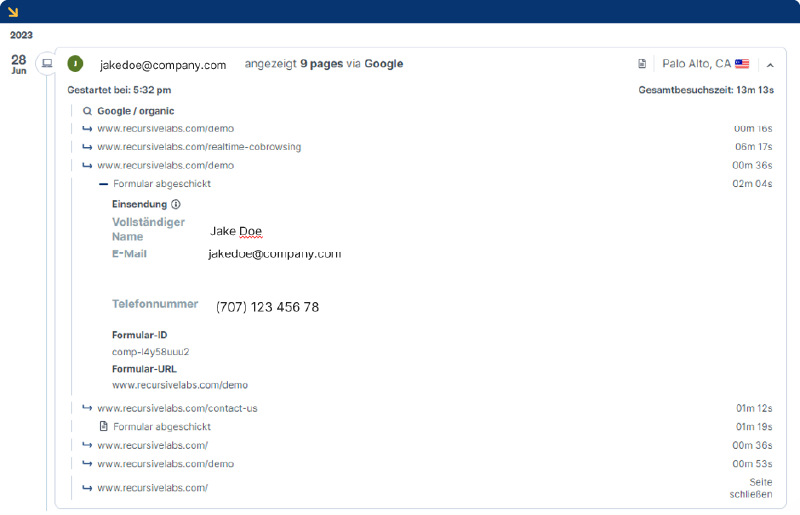Open www.recursivelabs.com/ row with Seite schließen

pyautogui.click(x=153, y=488)
